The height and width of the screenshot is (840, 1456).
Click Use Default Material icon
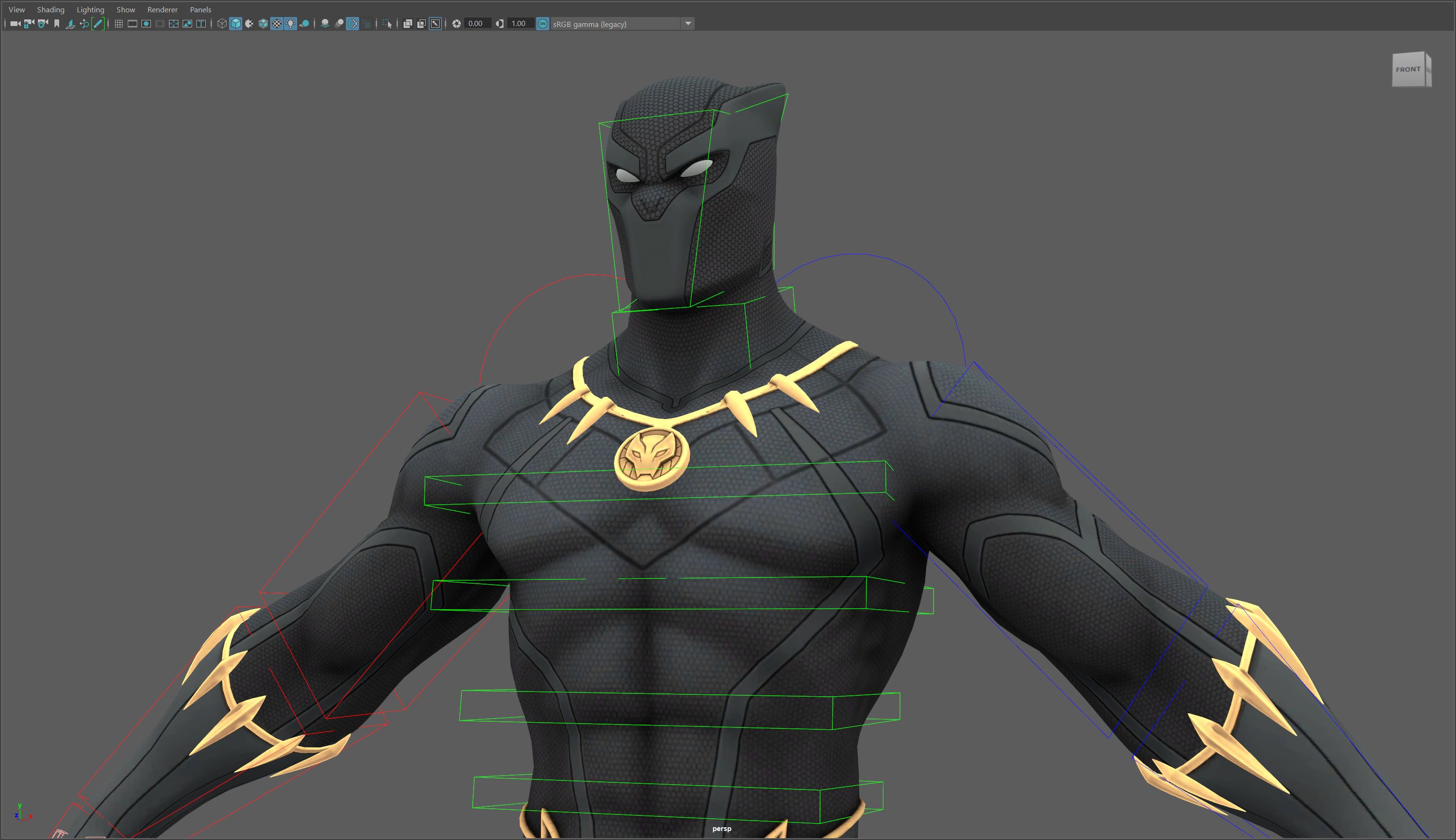tap(249, 24)
